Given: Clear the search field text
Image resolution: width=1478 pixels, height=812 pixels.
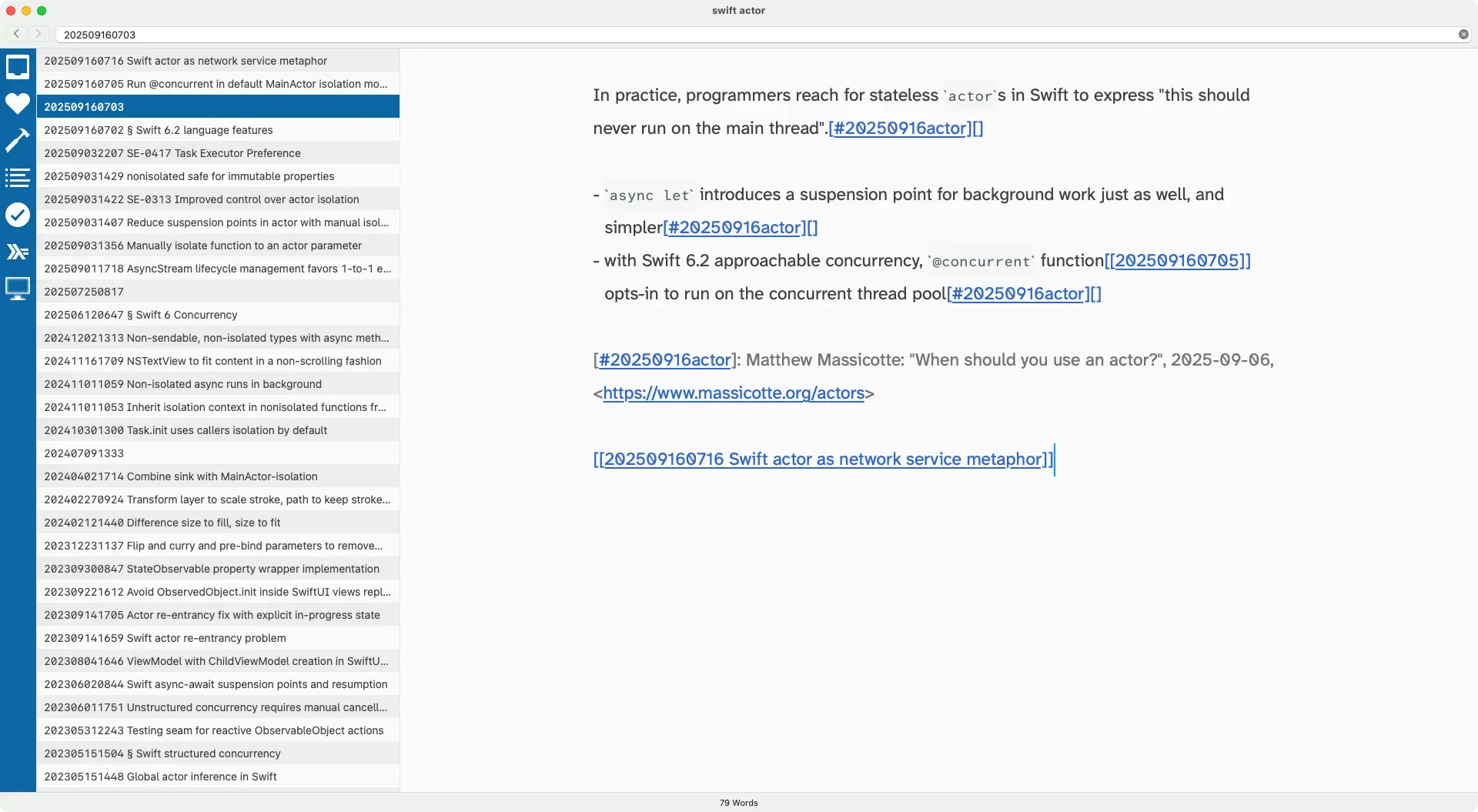Looking at the screenshot, I should 1463,35.
